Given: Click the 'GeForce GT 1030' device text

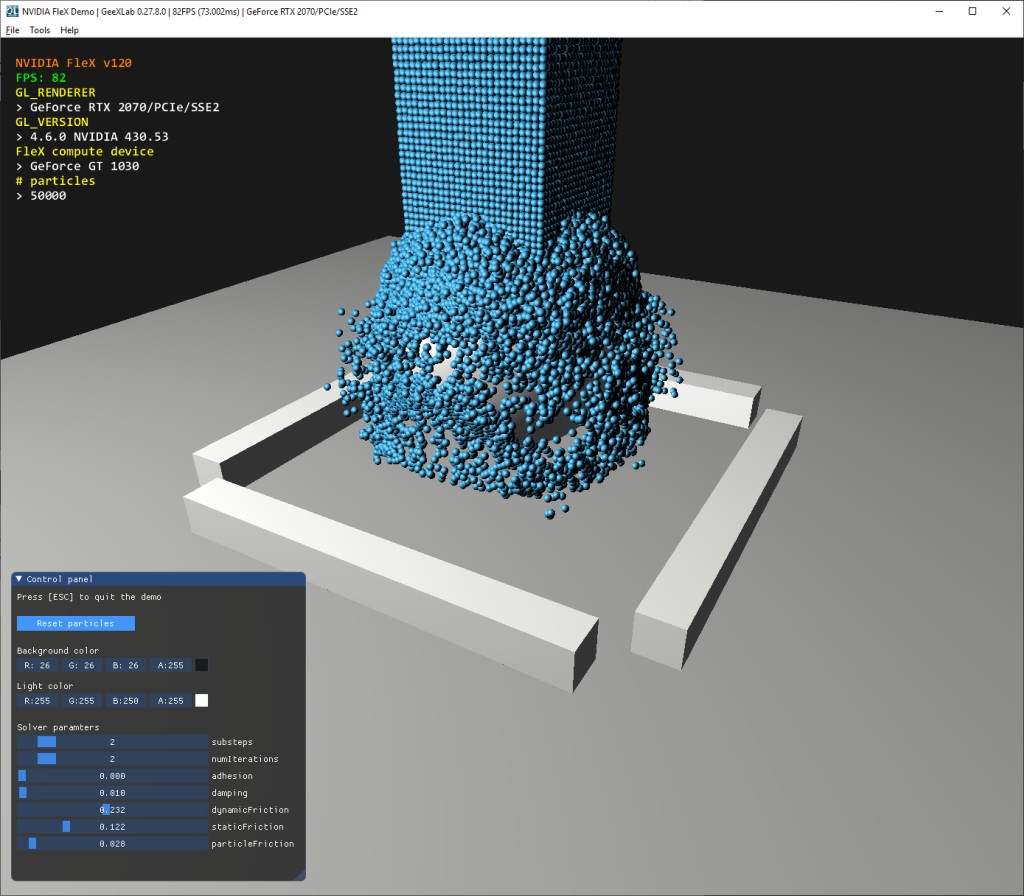Looking at the screenshot, I should coord(84,166).
